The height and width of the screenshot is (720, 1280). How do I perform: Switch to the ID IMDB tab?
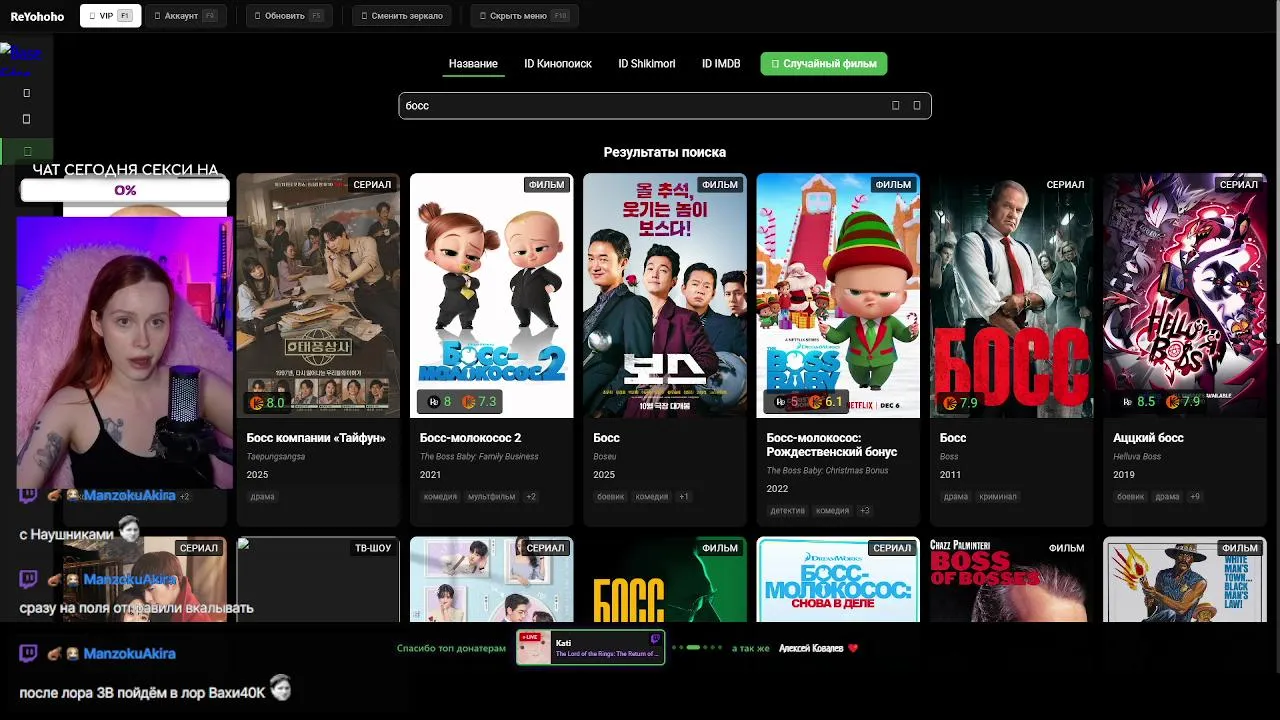721,64
